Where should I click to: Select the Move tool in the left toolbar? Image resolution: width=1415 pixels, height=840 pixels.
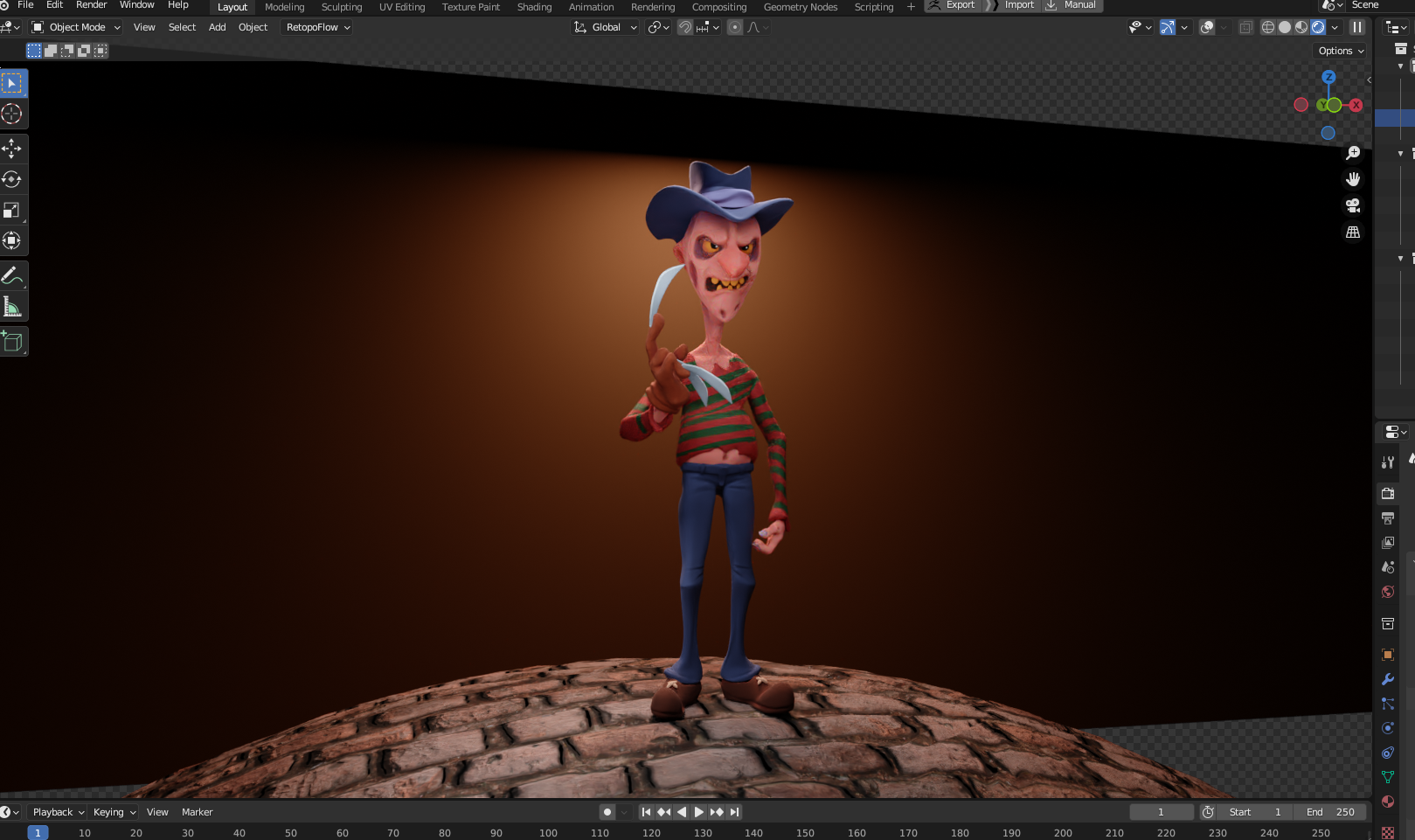pos(13,148)
